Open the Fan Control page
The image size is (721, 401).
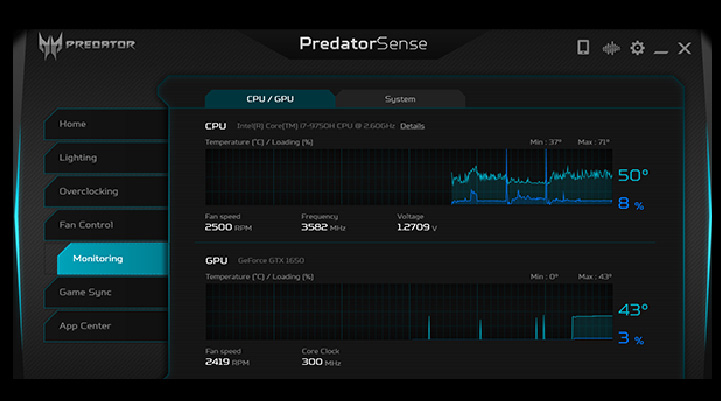105,225
